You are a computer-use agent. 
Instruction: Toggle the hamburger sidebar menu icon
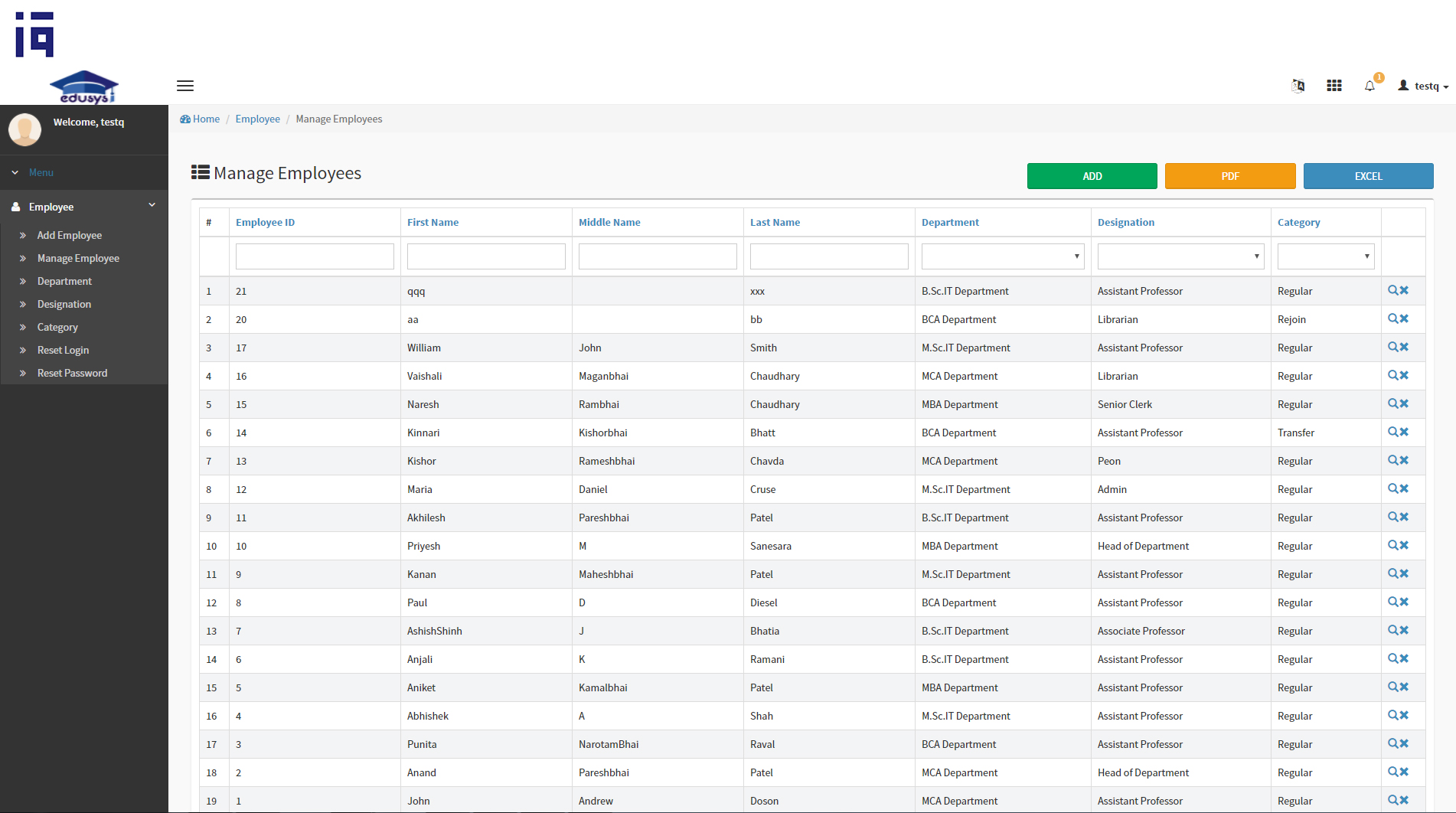click(x=185, y=86)
